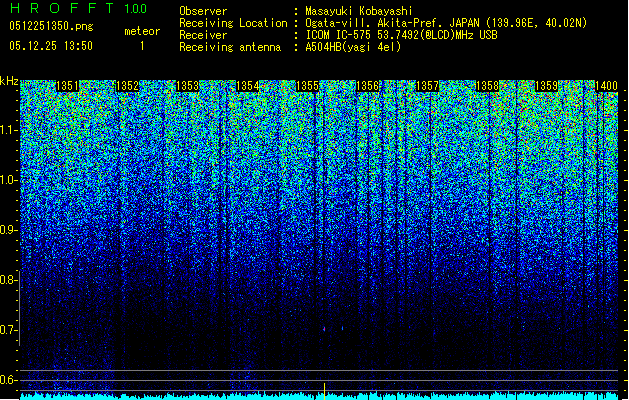Viewport: 629px width, 400px height.
Task: Click the 1353 time marker
Action: pos(187,86)
